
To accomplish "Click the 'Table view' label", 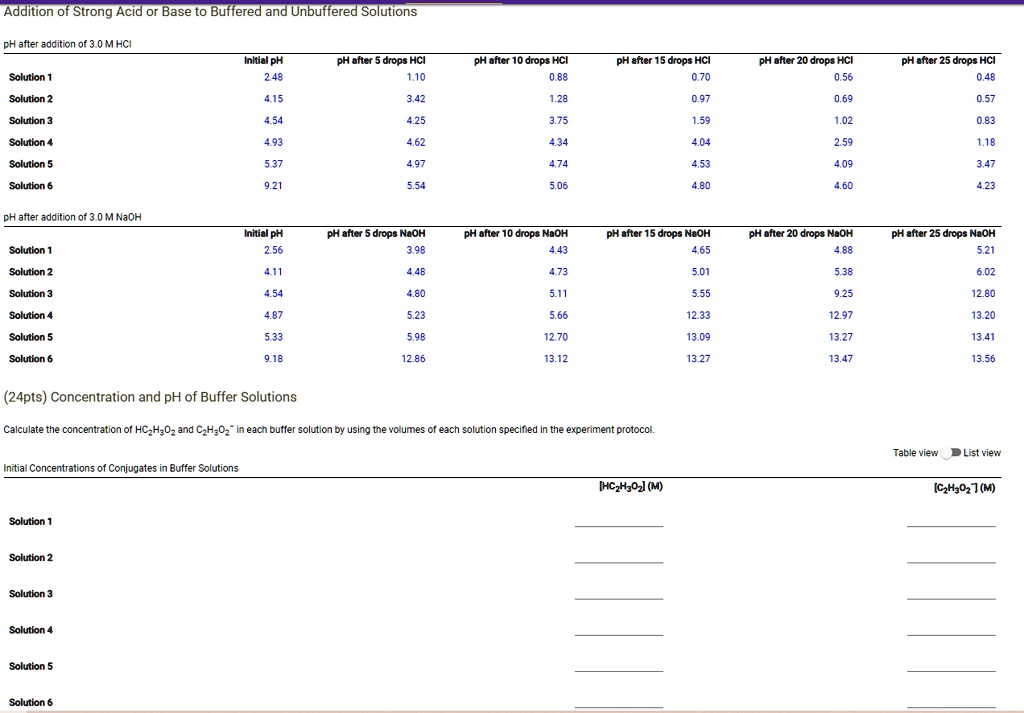I will click(x=915, y=452).
